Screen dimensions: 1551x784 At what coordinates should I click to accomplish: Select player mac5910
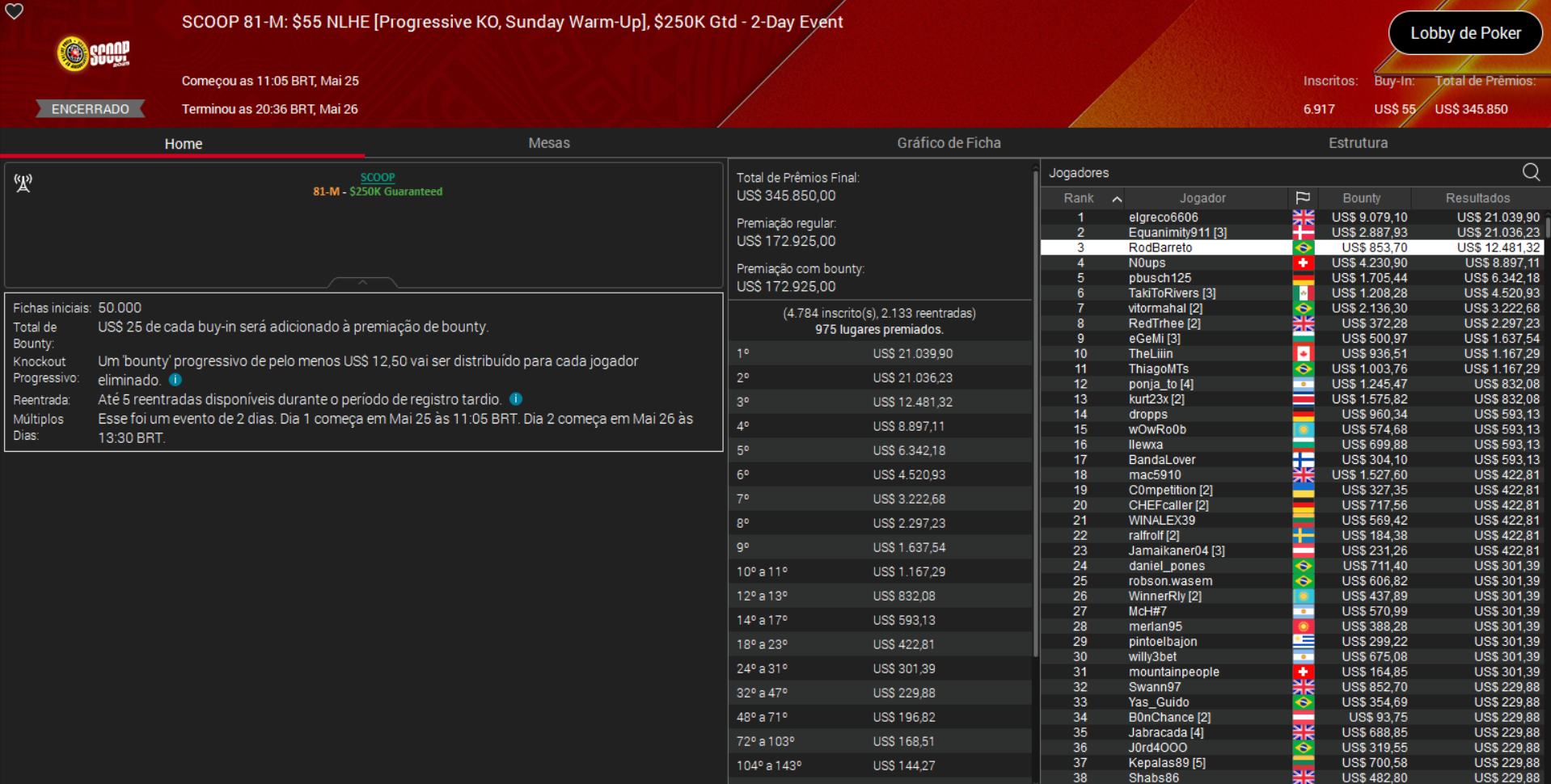pyautogui.click(x=1154, y=475)
